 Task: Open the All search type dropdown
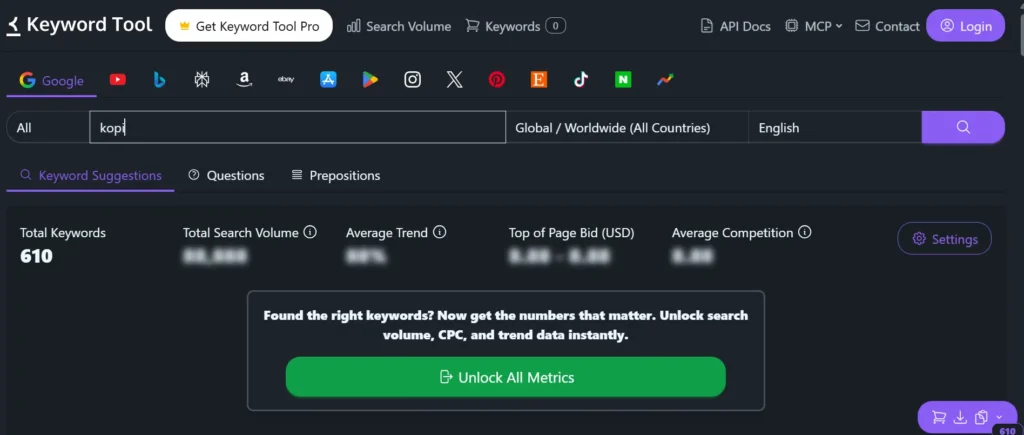[x=48, y=128]
